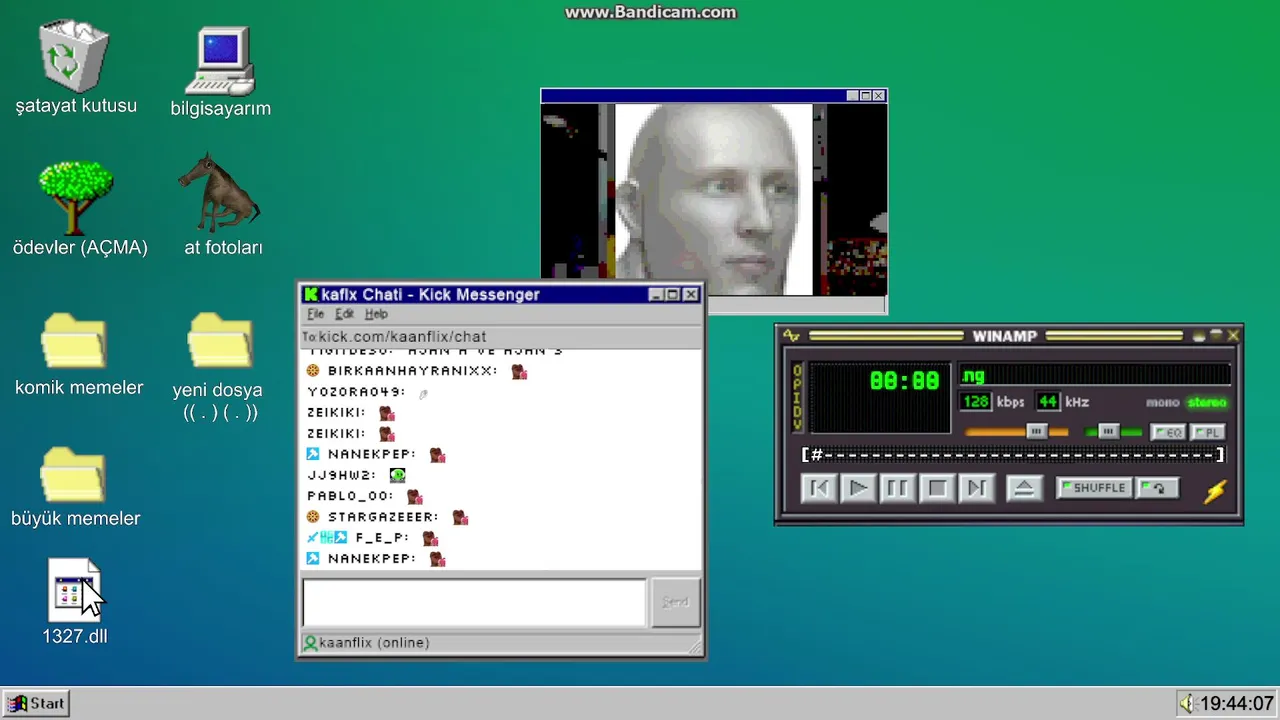Click the YOZORA049 username in chat
This screenshot has width=1280, height=720.
pos(357,392)
